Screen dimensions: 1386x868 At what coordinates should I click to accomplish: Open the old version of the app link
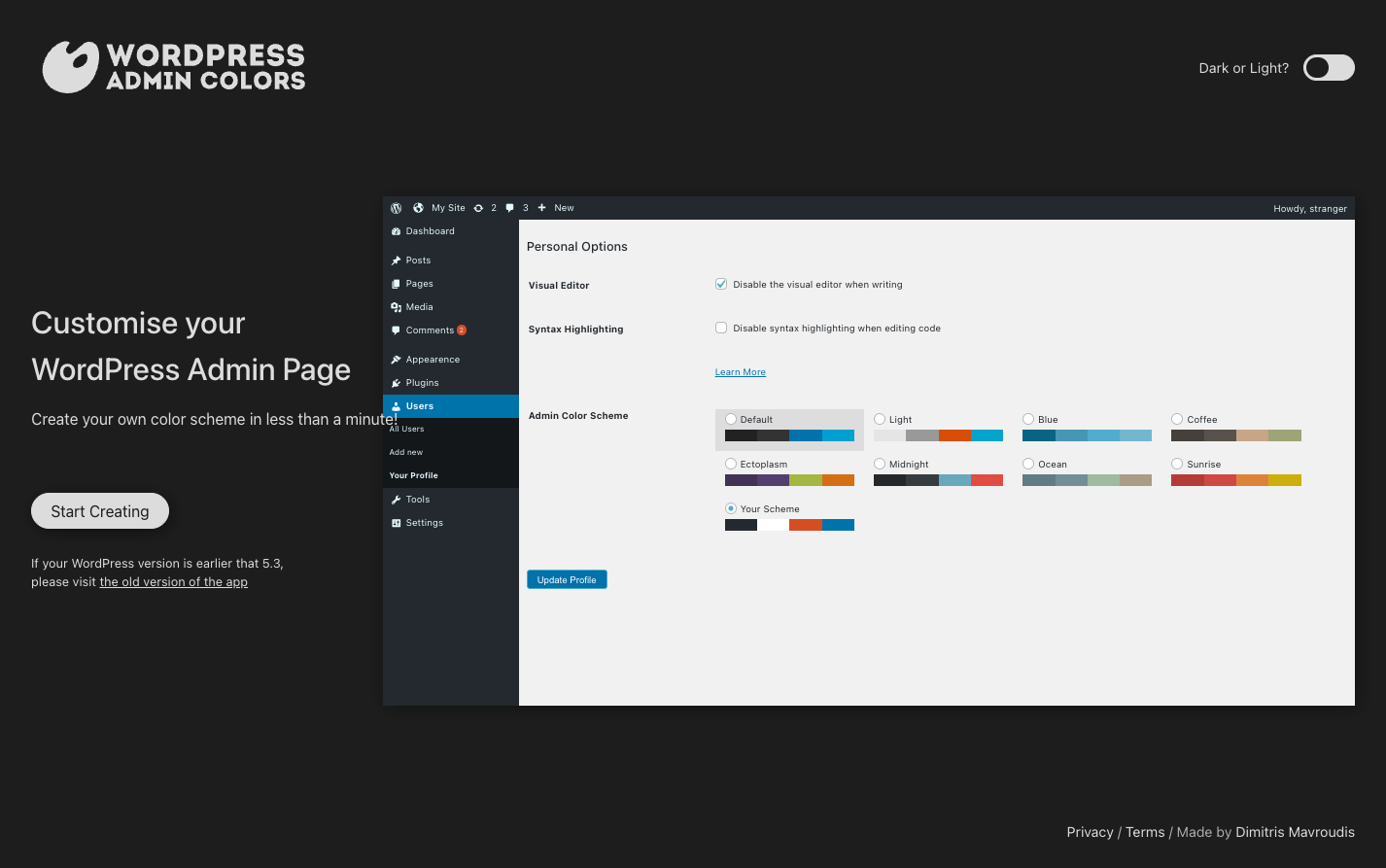[x=173, y=581]
